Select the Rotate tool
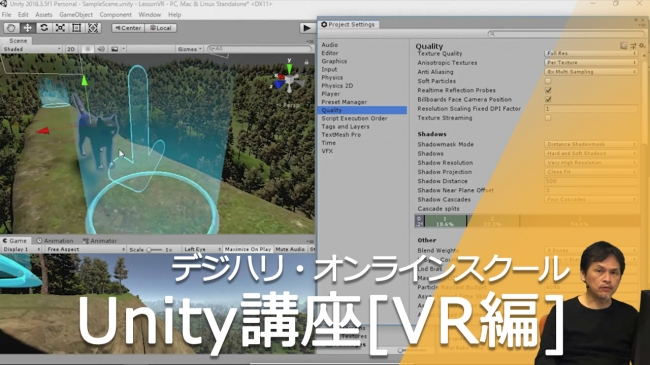Viewport: 650px width, 365px height. (44, 28)
